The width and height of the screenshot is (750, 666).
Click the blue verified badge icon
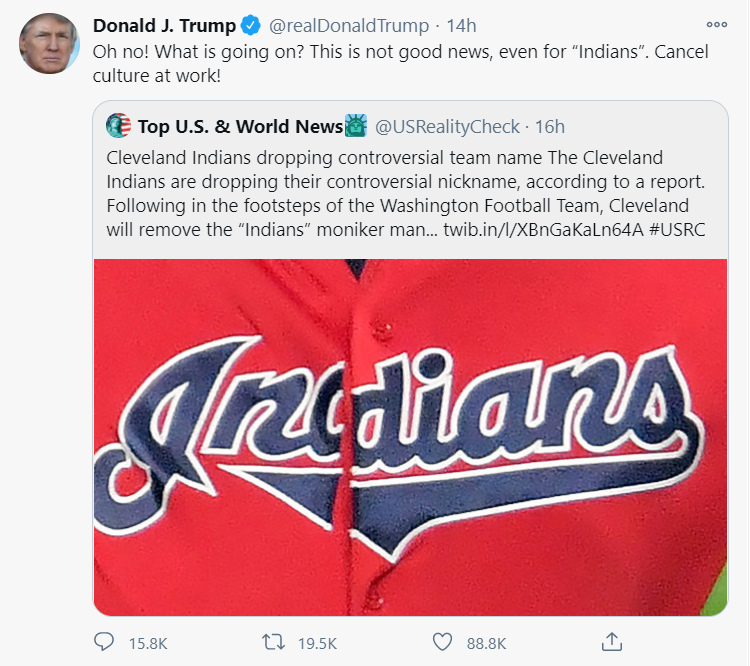tap(251, 25)
